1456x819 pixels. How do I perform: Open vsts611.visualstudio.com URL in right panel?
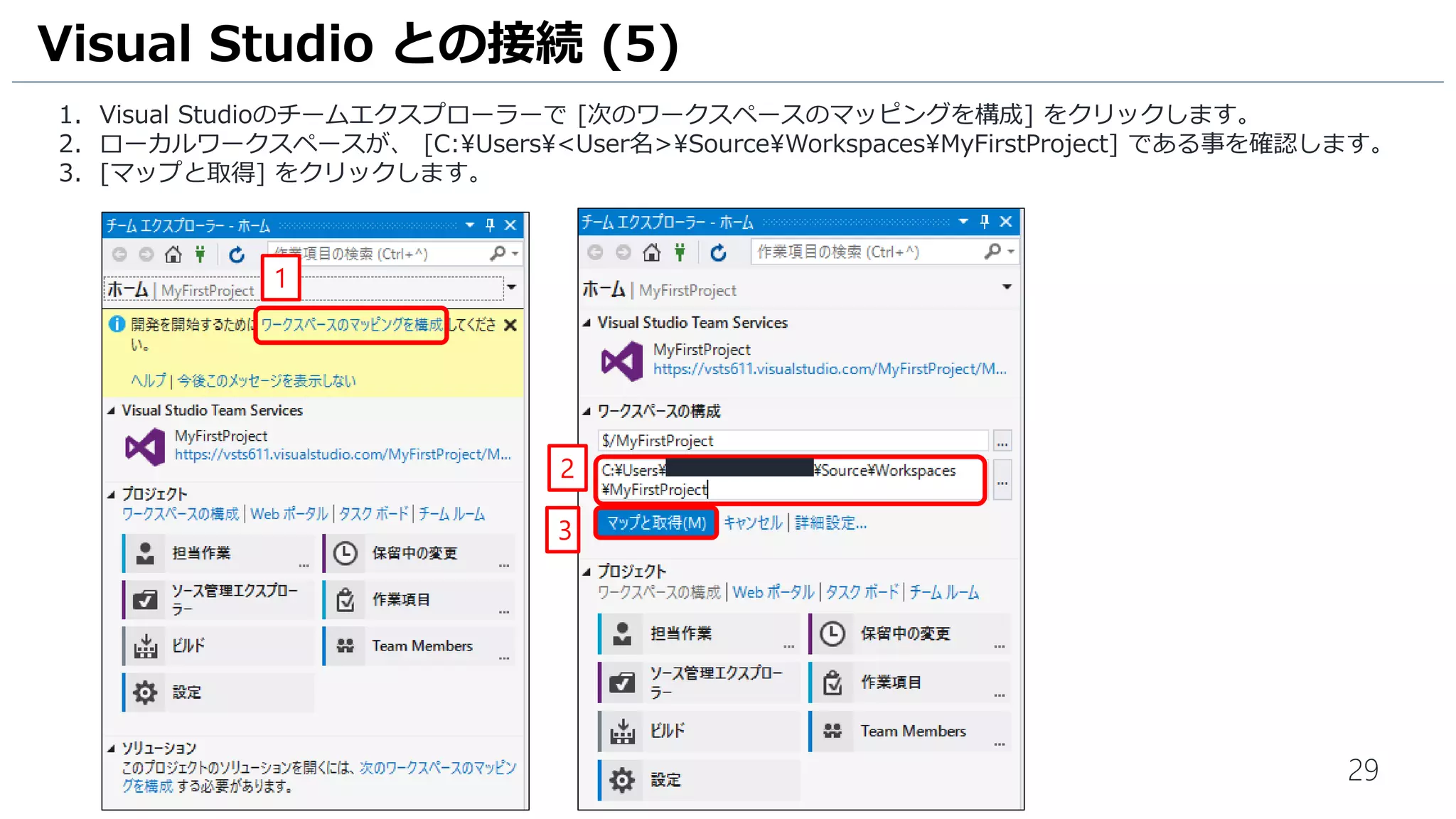pos(830,369)
